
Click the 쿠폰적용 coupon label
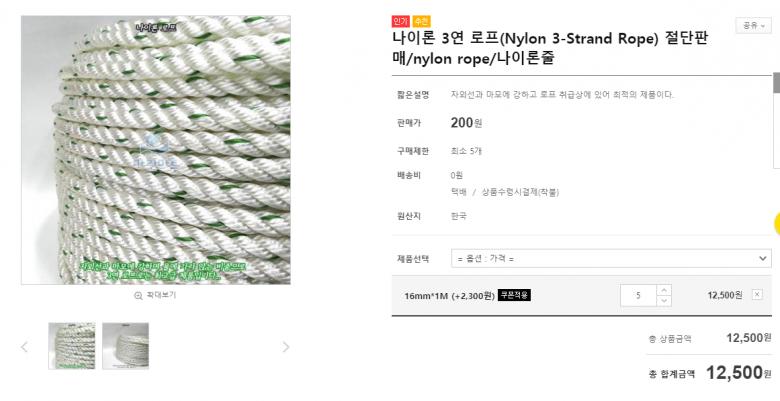[514, 295]
